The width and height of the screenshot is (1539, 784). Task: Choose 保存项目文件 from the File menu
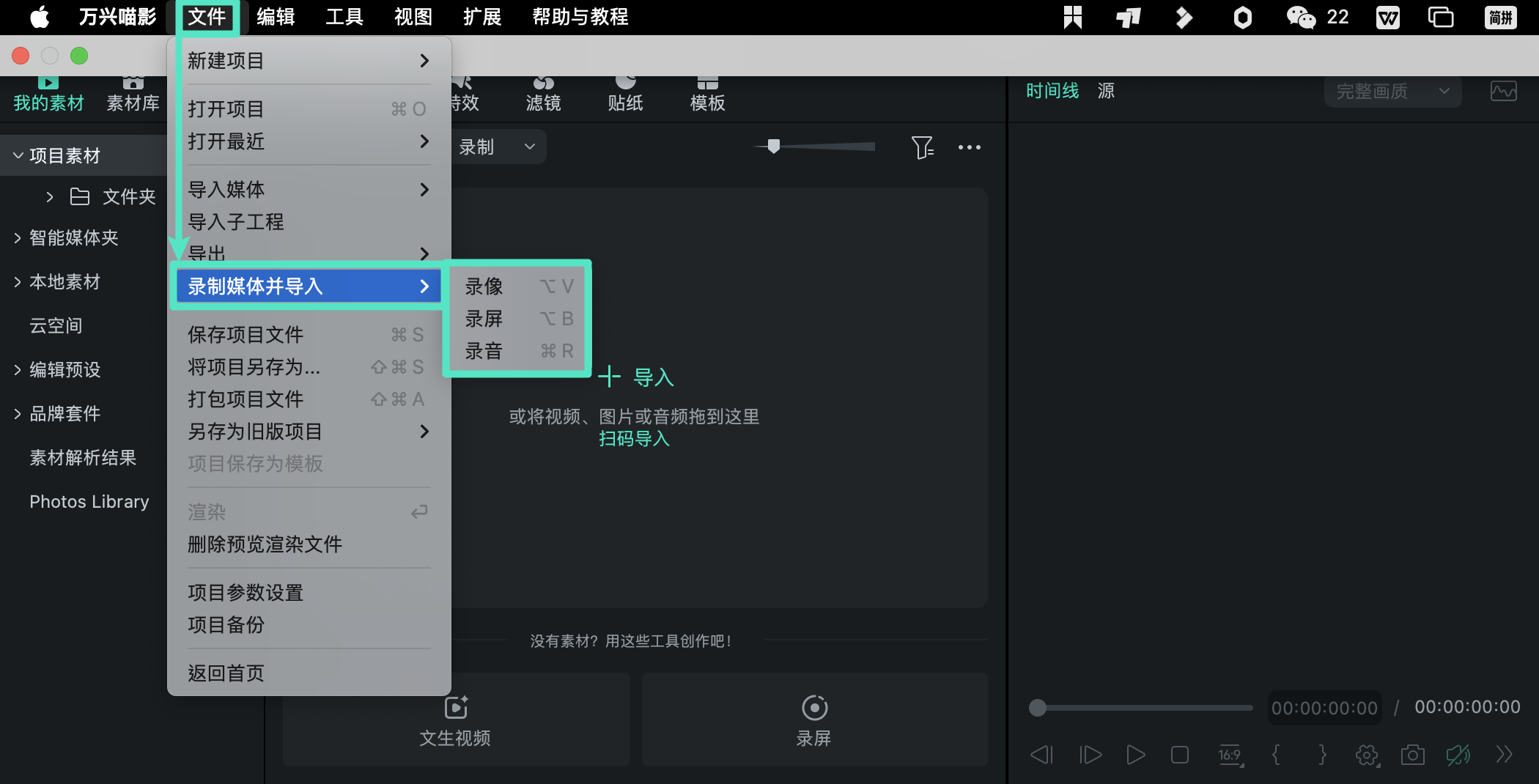coord(309,335)
